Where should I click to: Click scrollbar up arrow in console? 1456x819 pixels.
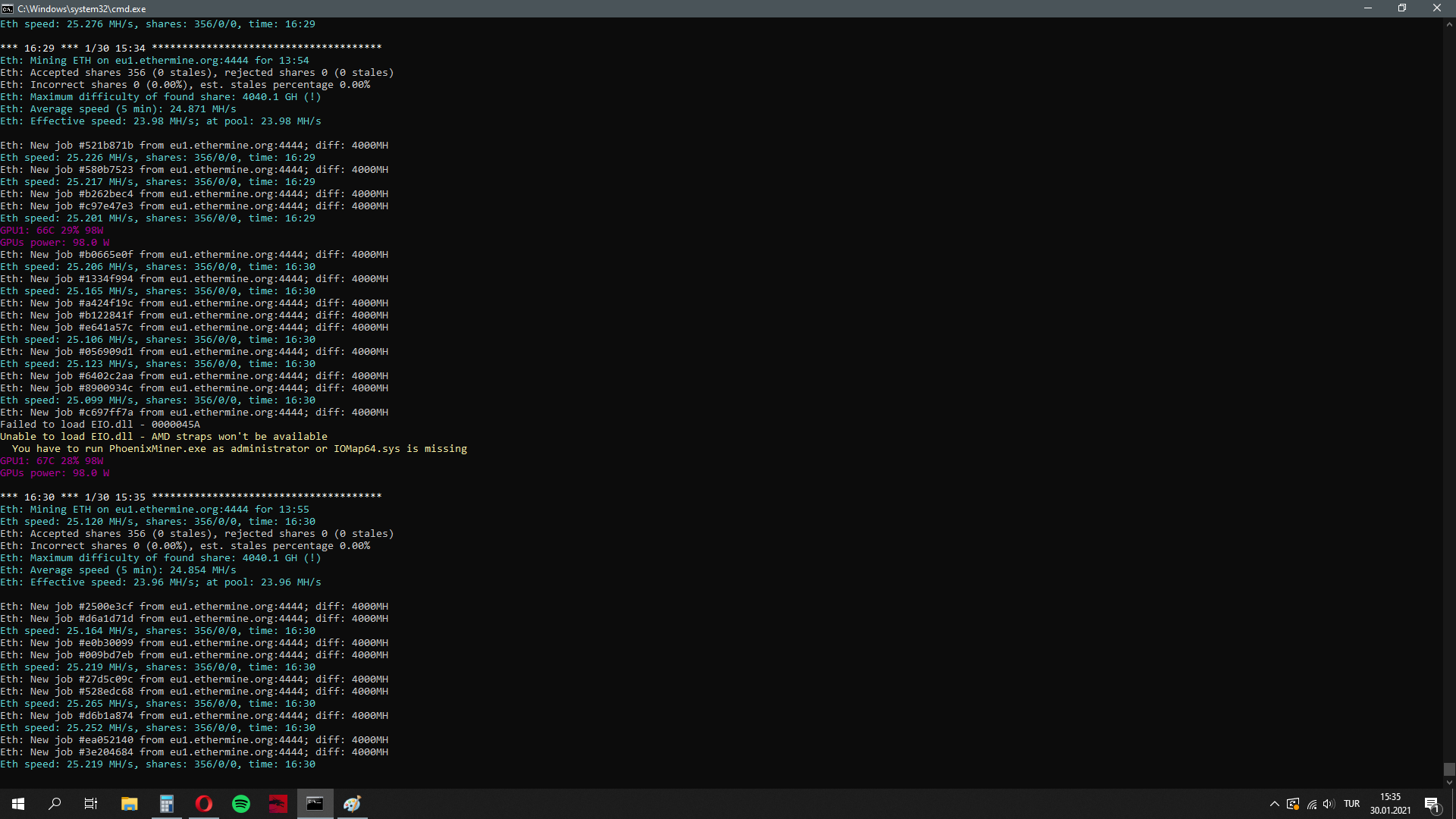(x=1449, y=24)
